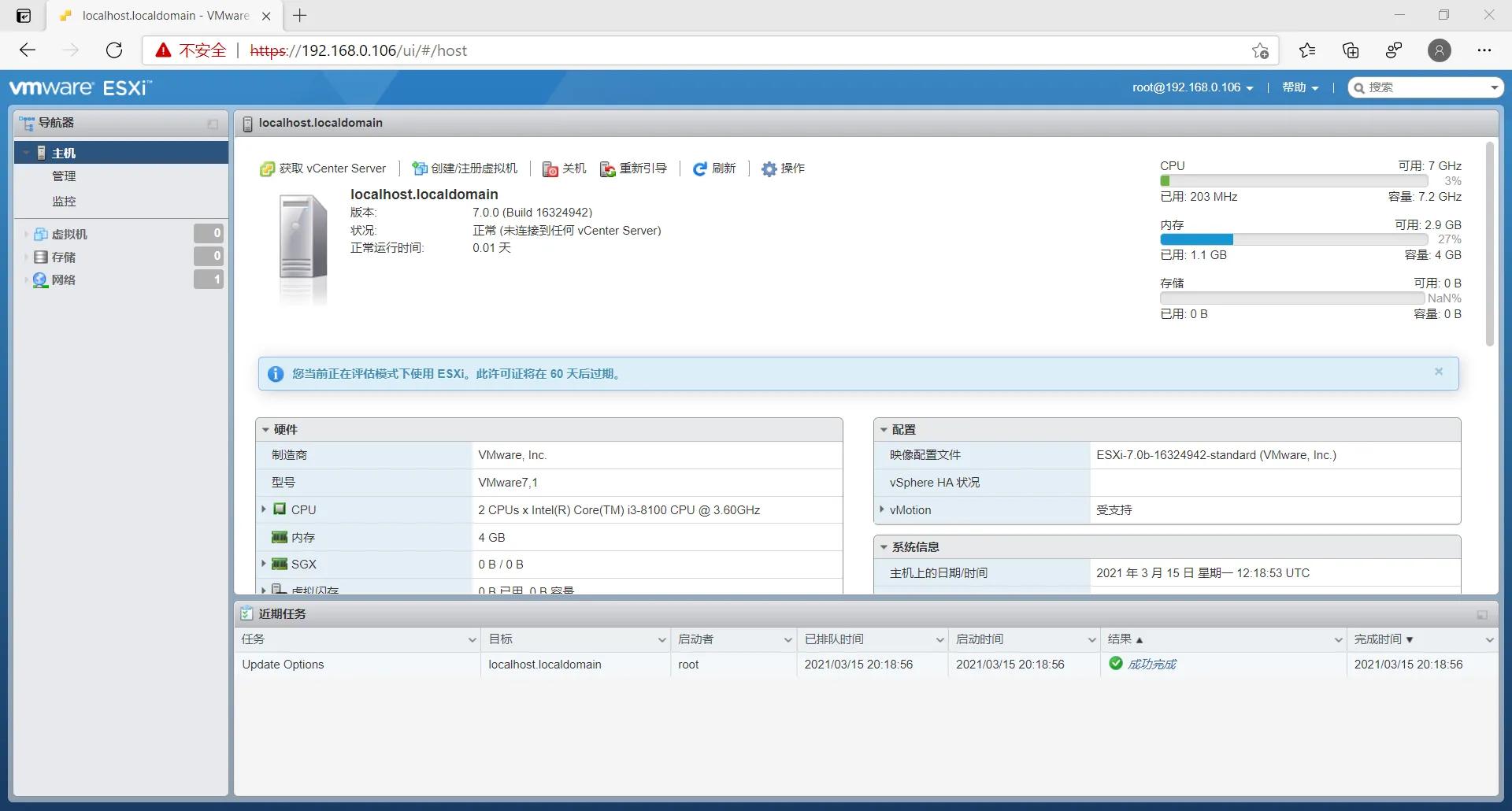The width and height of the screenshot is (1512, 811).
Task: Collapse the Configuration (配置) section
Action: (884, 430)
